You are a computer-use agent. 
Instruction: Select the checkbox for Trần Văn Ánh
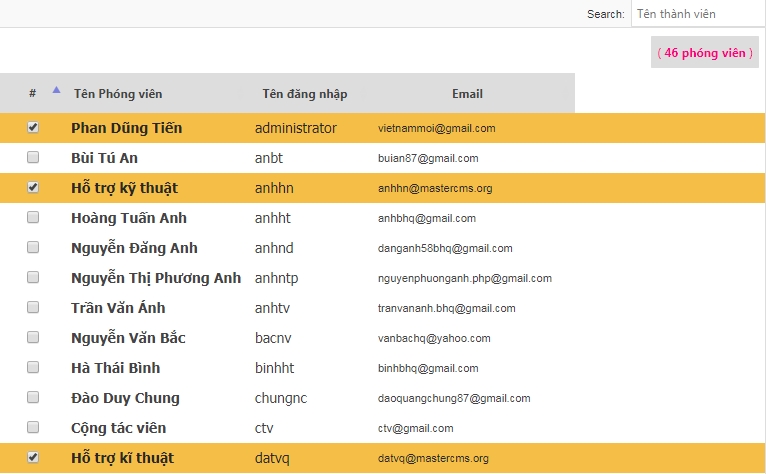click(x=33, y=307)
